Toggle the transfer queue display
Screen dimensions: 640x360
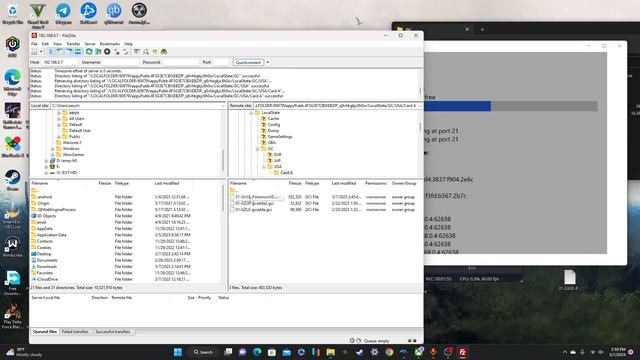point(78,52)
